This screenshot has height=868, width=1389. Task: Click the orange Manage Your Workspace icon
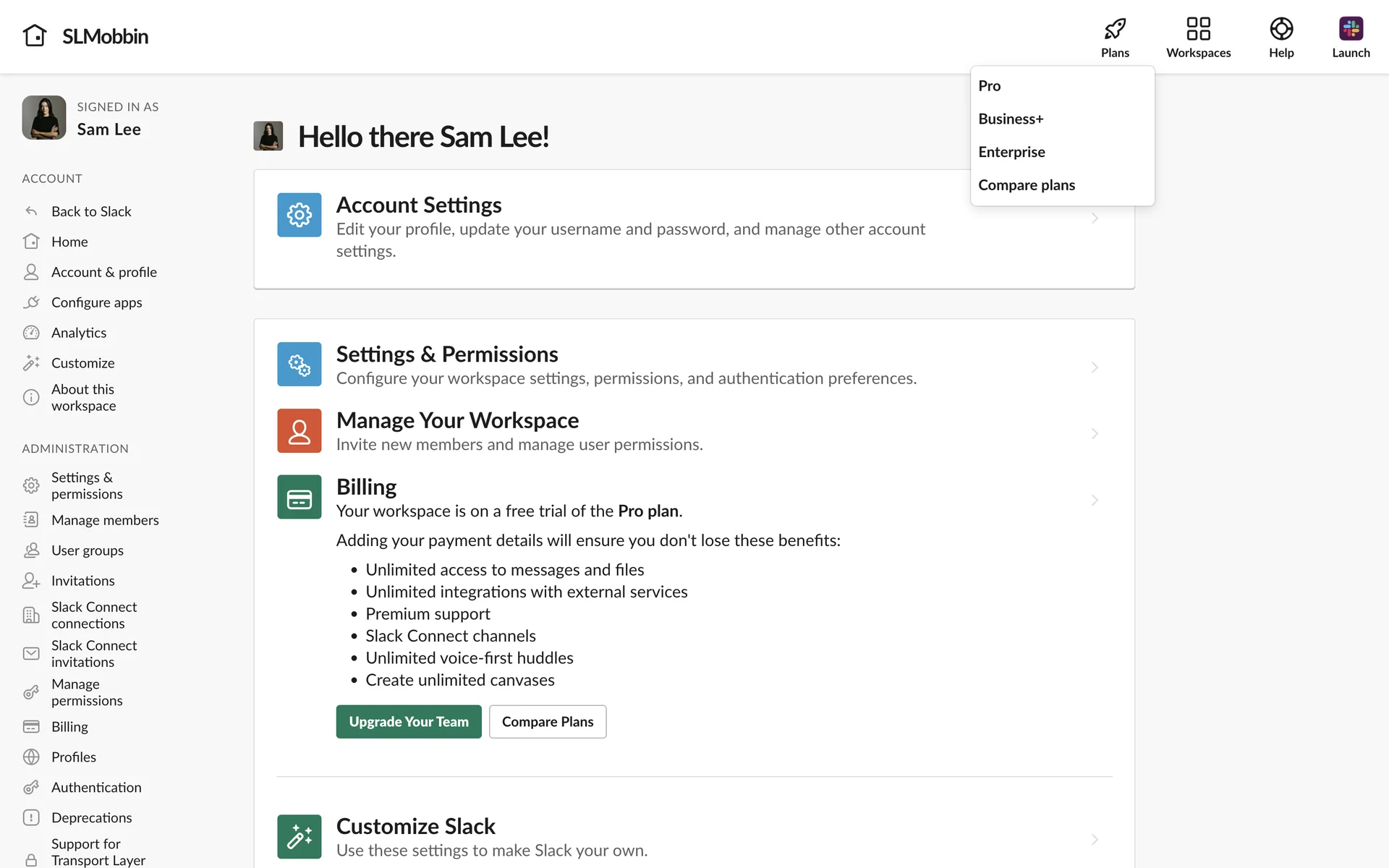(x=299, y=431)
